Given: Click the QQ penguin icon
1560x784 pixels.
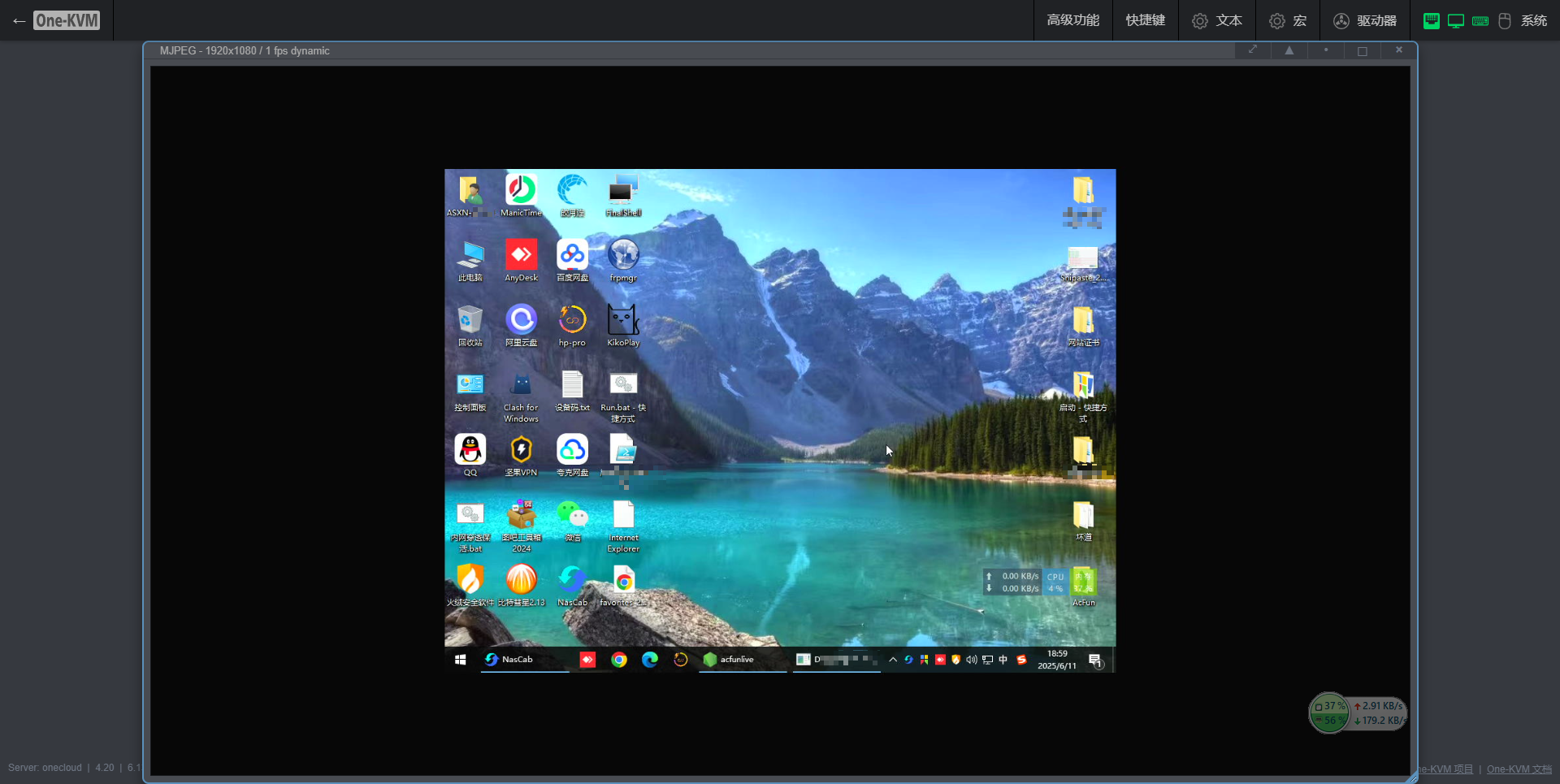Looking at the screenshot, I should click(470, 449).
